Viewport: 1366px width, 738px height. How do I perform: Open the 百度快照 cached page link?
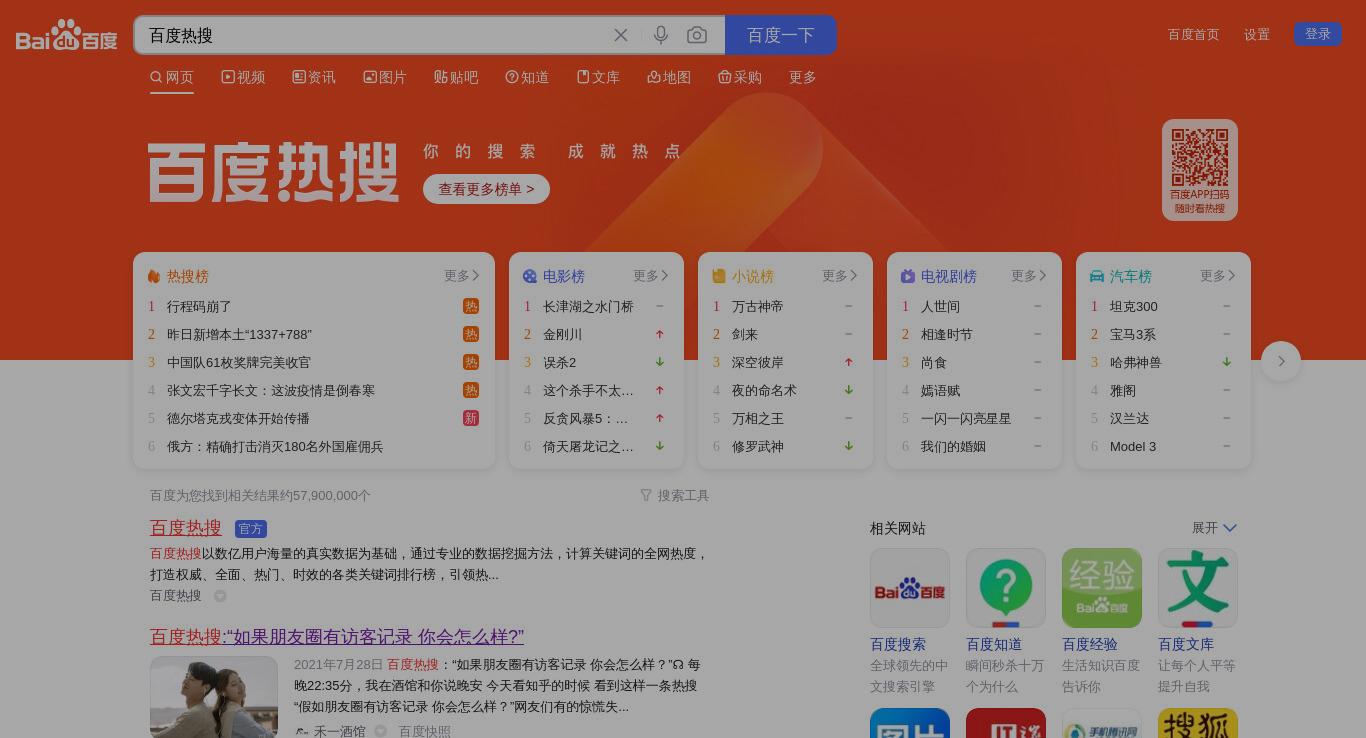[x=425, y=731]
